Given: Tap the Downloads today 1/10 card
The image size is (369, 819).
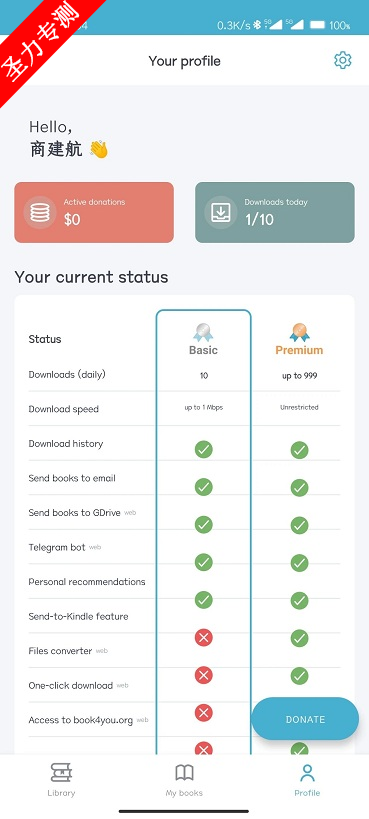Looking at the screenshot, I should (x=275, y=213).
